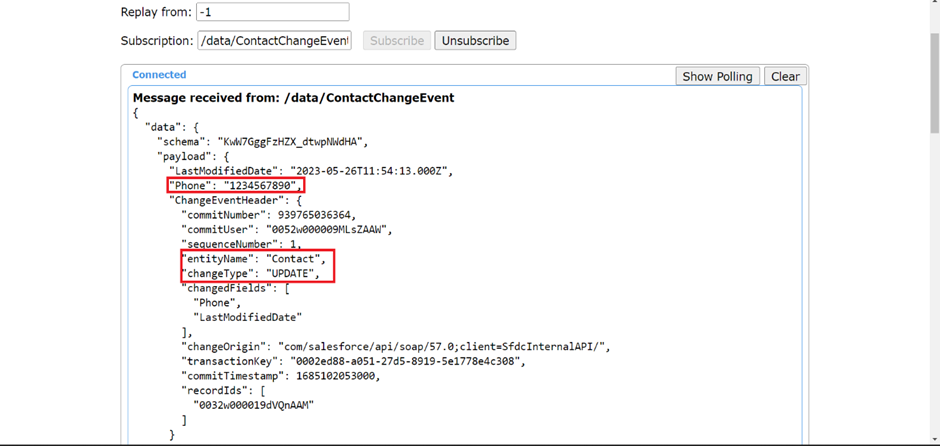940x446 pixels.
Task: Click "LastModifiedDate" inside the changedFields array
Action: coord(247,317)
